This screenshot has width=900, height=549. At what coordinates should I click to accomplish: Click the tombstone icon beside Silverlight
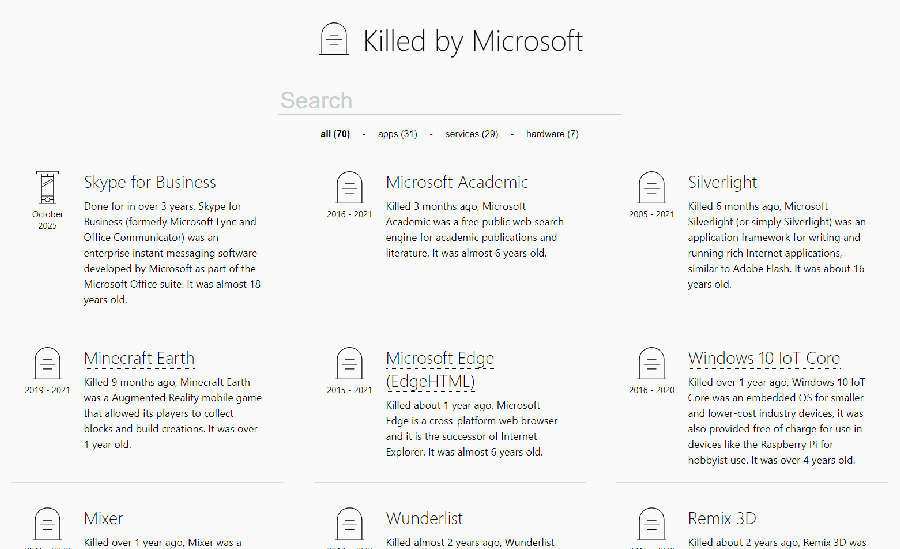point(650,188)
